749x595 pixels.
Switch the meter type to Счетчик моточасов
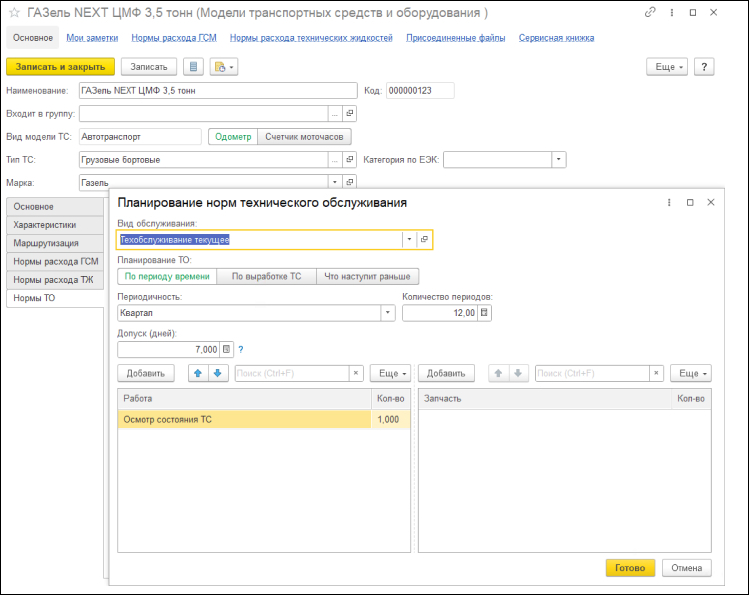pyautogui.click(x=304, y=137)
